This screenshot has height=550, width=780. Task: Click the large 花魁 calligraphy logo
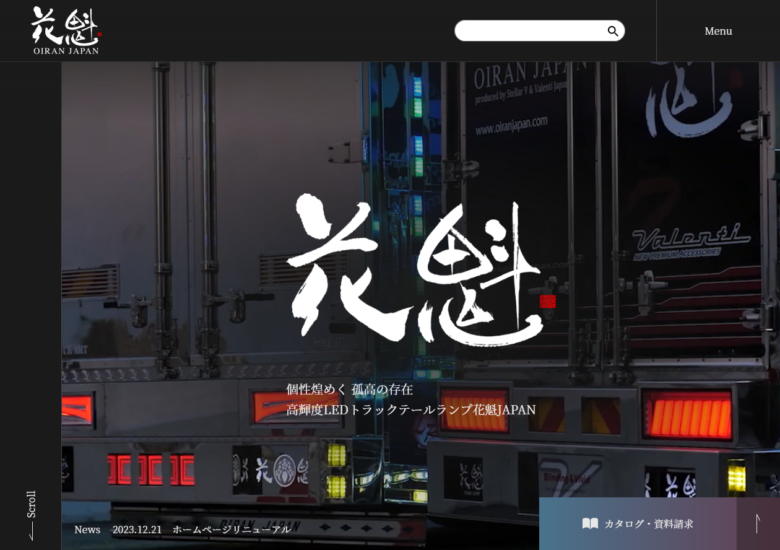pos(413,268)
